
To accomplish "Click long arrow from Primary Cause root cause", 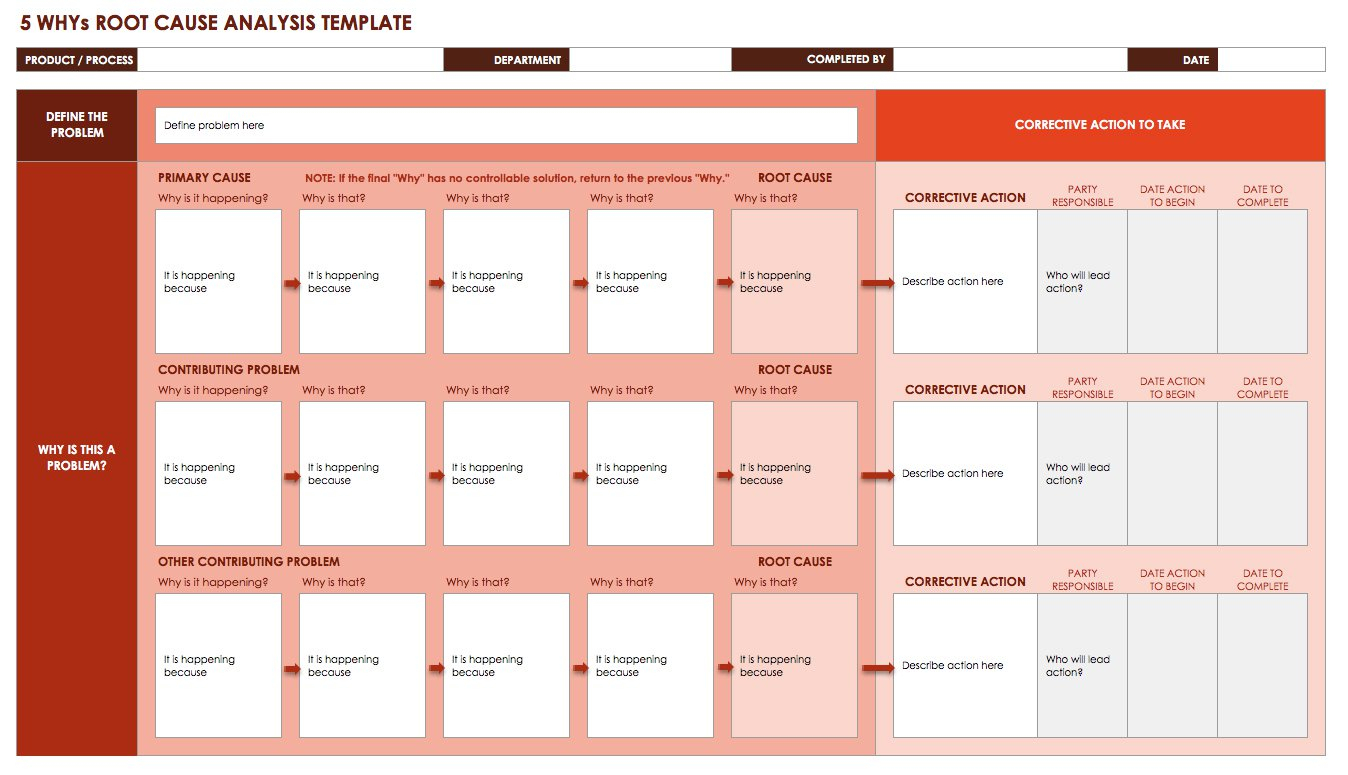I will (877, 283).
